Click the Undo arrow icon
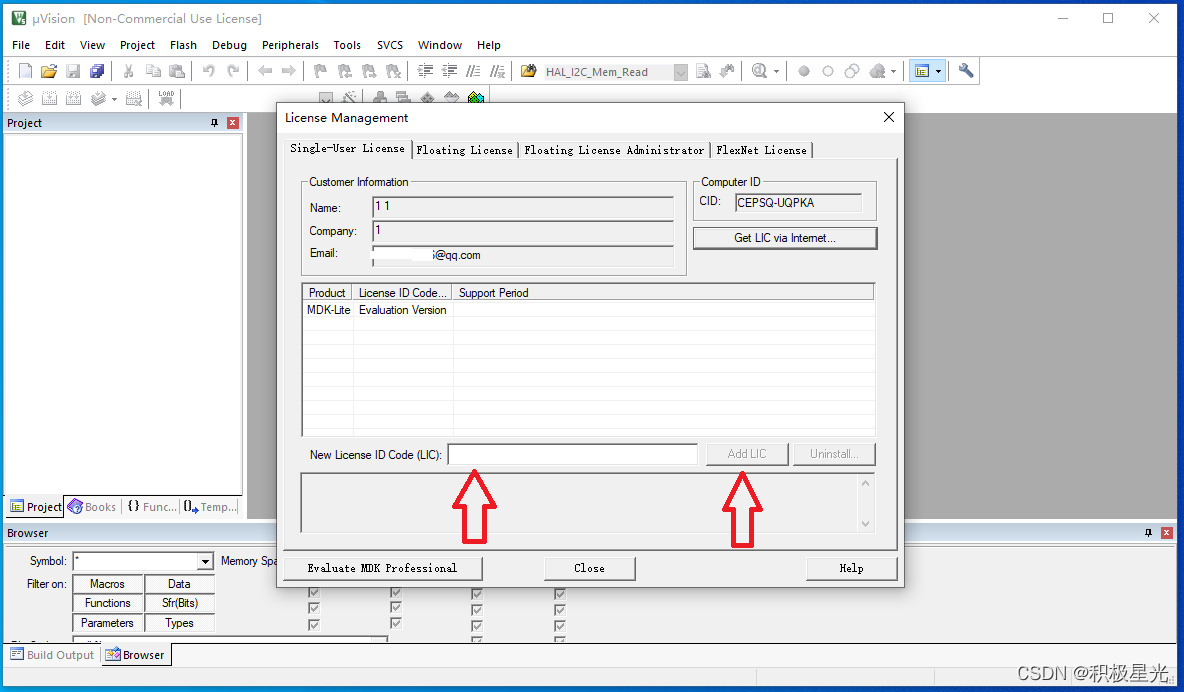Screen dimensions: 1184x692 coord(208,71)
